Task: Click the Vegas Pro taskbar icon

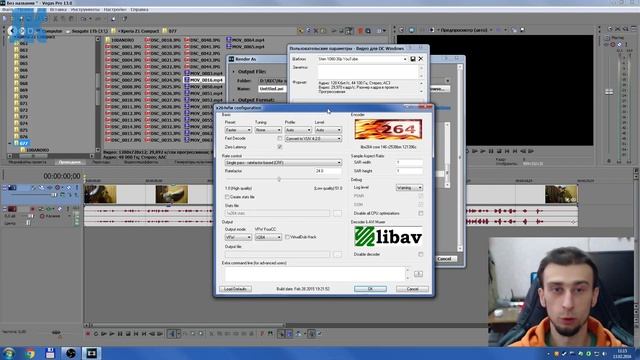Action: [x=91, y=353]
